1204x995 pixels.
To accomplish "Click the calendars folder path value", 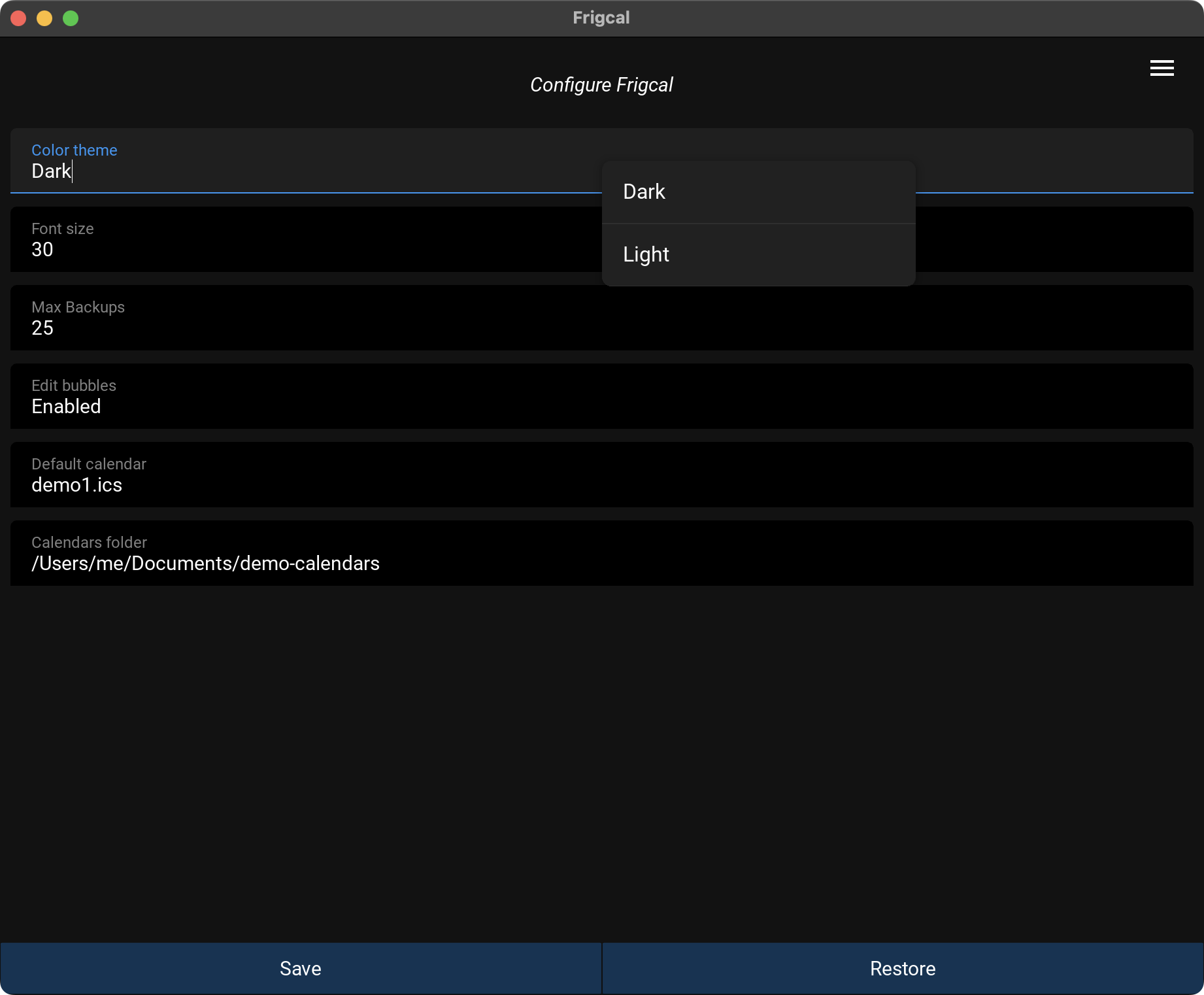I will coord(205,564).
